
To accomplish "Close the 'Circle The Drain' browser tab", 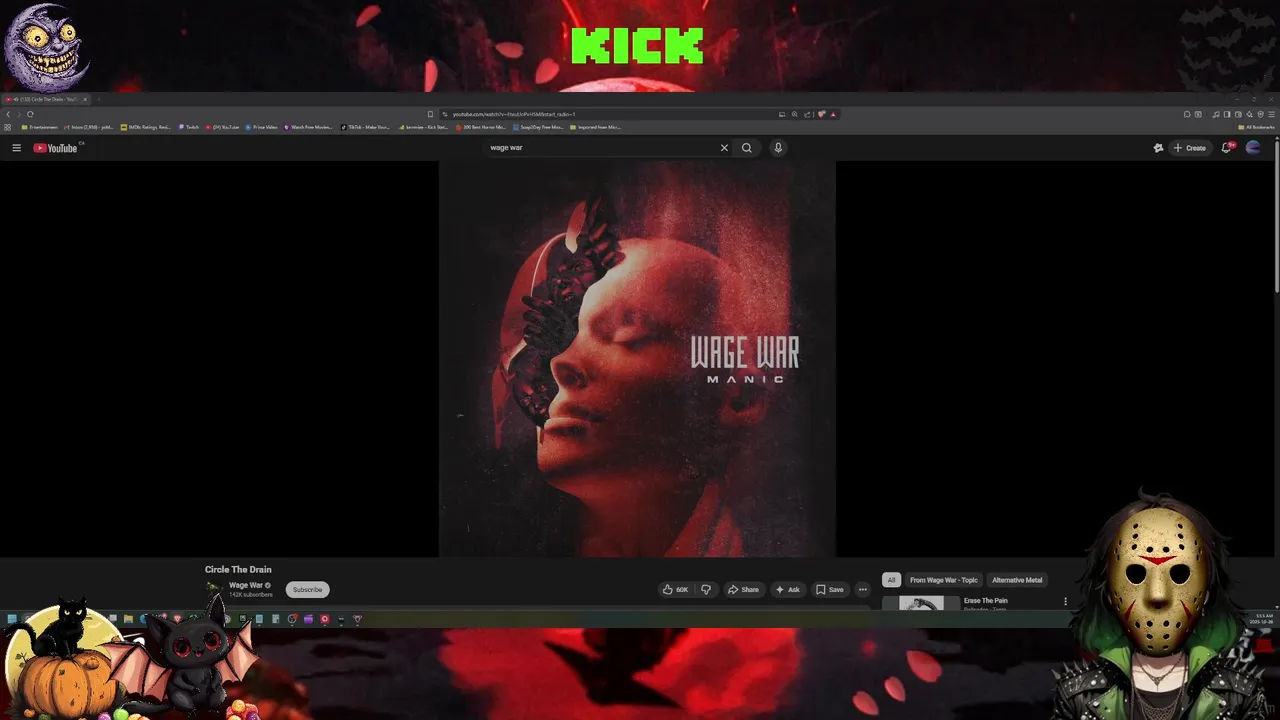I will click(x=85, y=99).
